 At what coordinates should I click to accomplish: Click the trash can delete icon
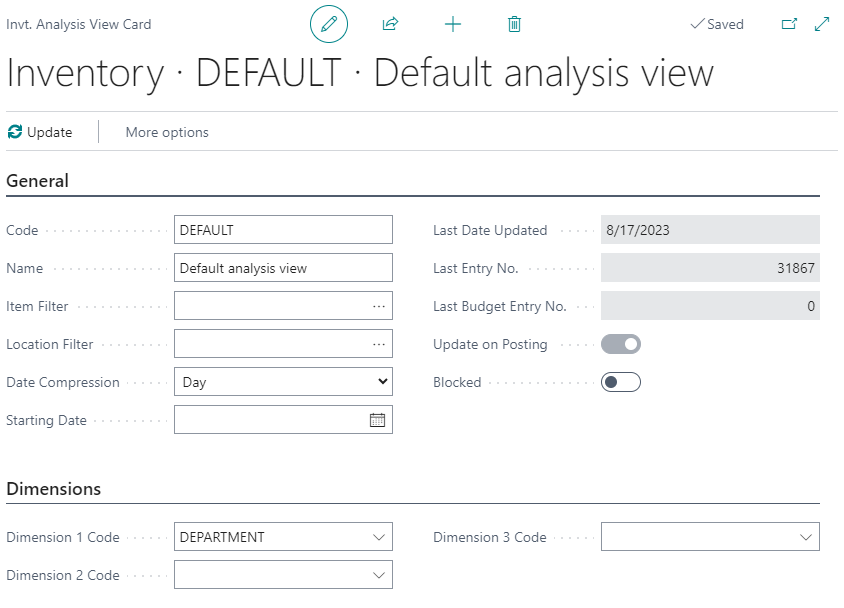(x=514, y=24)
